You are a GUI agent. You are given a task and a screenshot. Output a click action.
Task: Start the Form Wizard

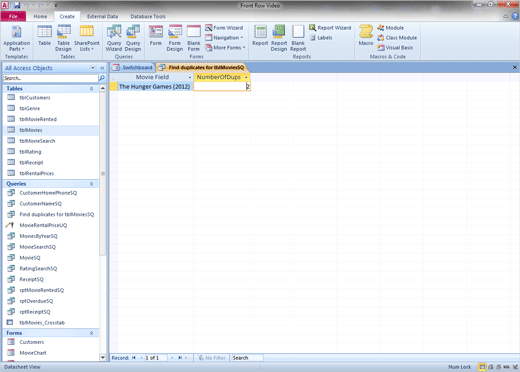(x=224, y=28)
